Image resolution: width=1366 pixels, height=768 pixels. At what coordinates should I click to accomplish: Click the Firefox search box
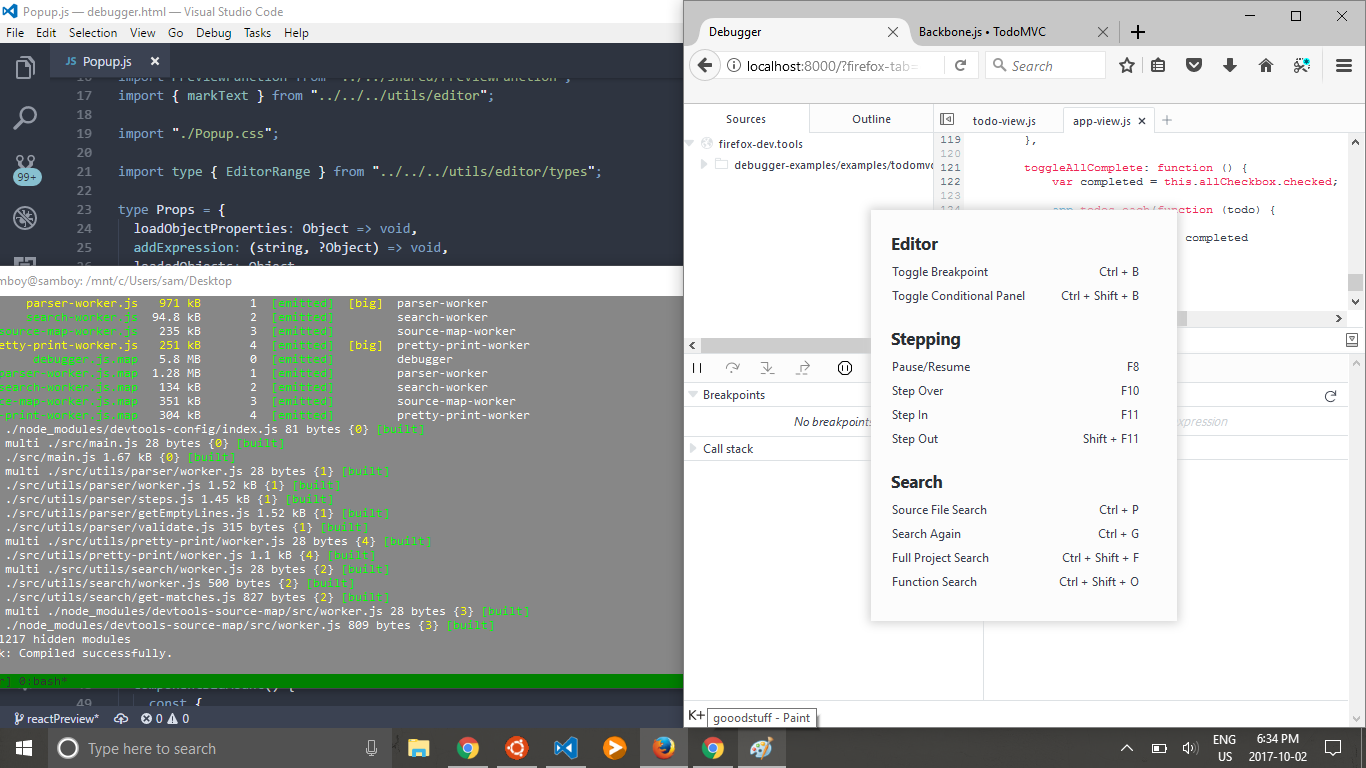[1045, 66]
